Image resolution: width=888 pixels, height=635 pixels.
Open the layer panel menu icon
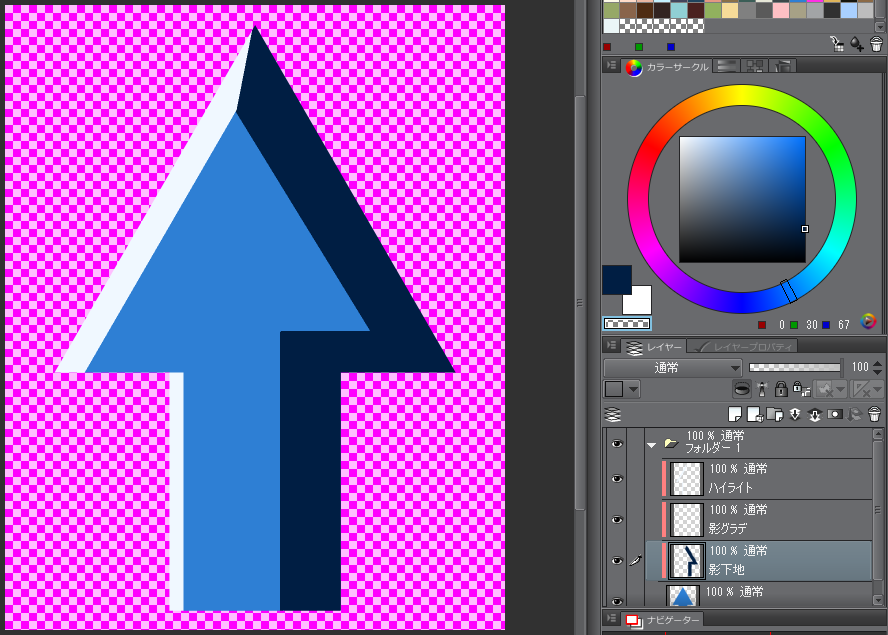click(611, 345)
